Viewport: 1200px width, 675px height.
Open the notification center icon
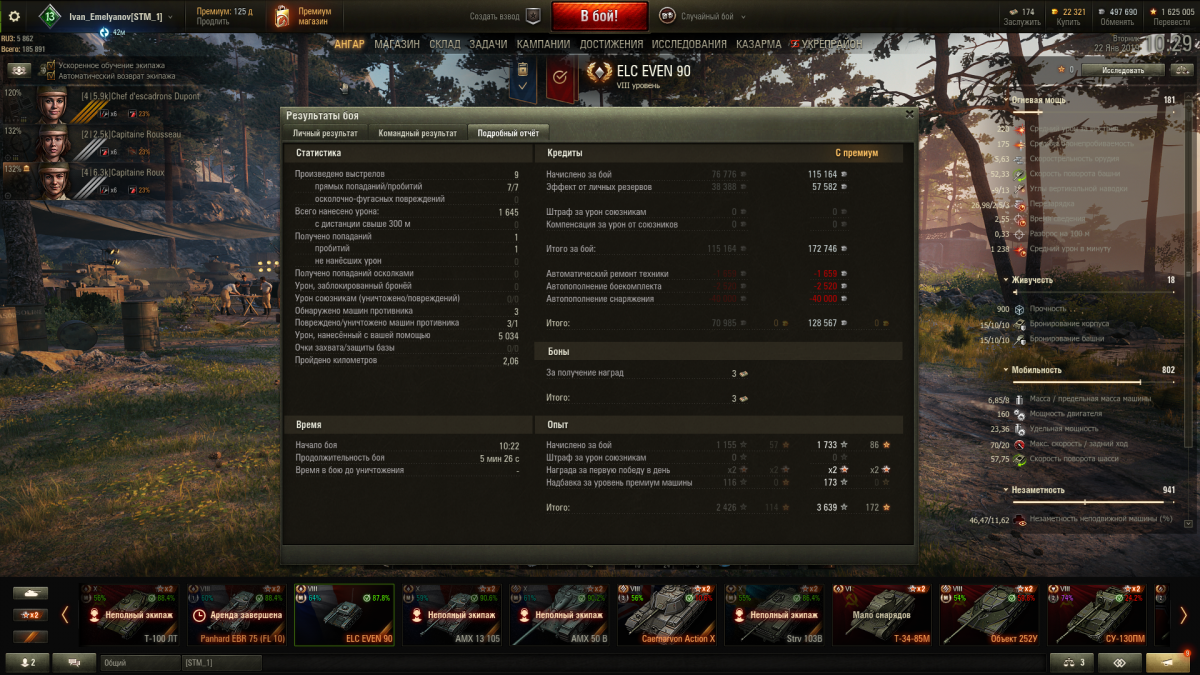coord(1168,662)
